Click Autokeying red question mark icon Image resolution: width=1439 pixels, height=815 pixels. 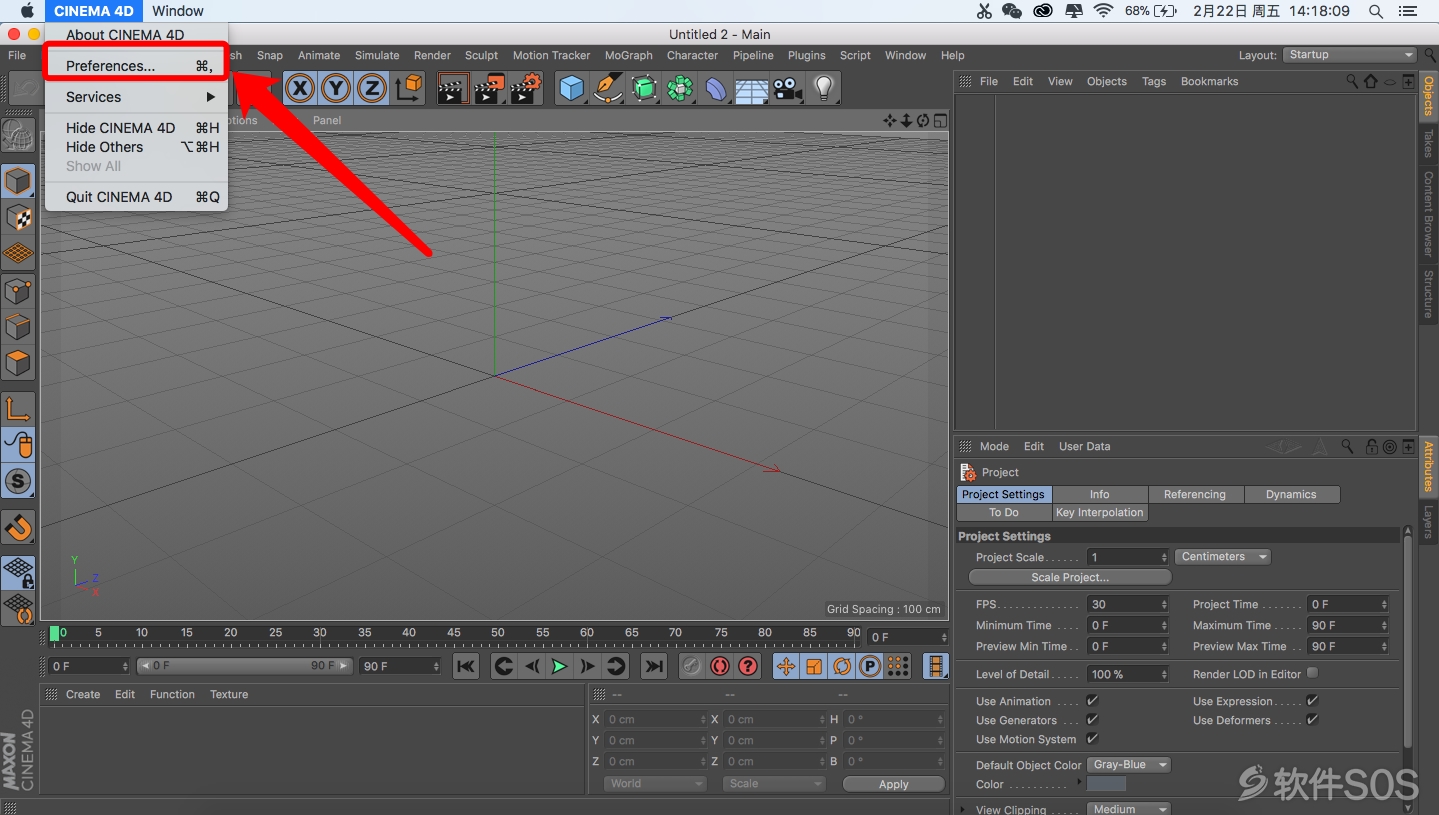[748, 666]
